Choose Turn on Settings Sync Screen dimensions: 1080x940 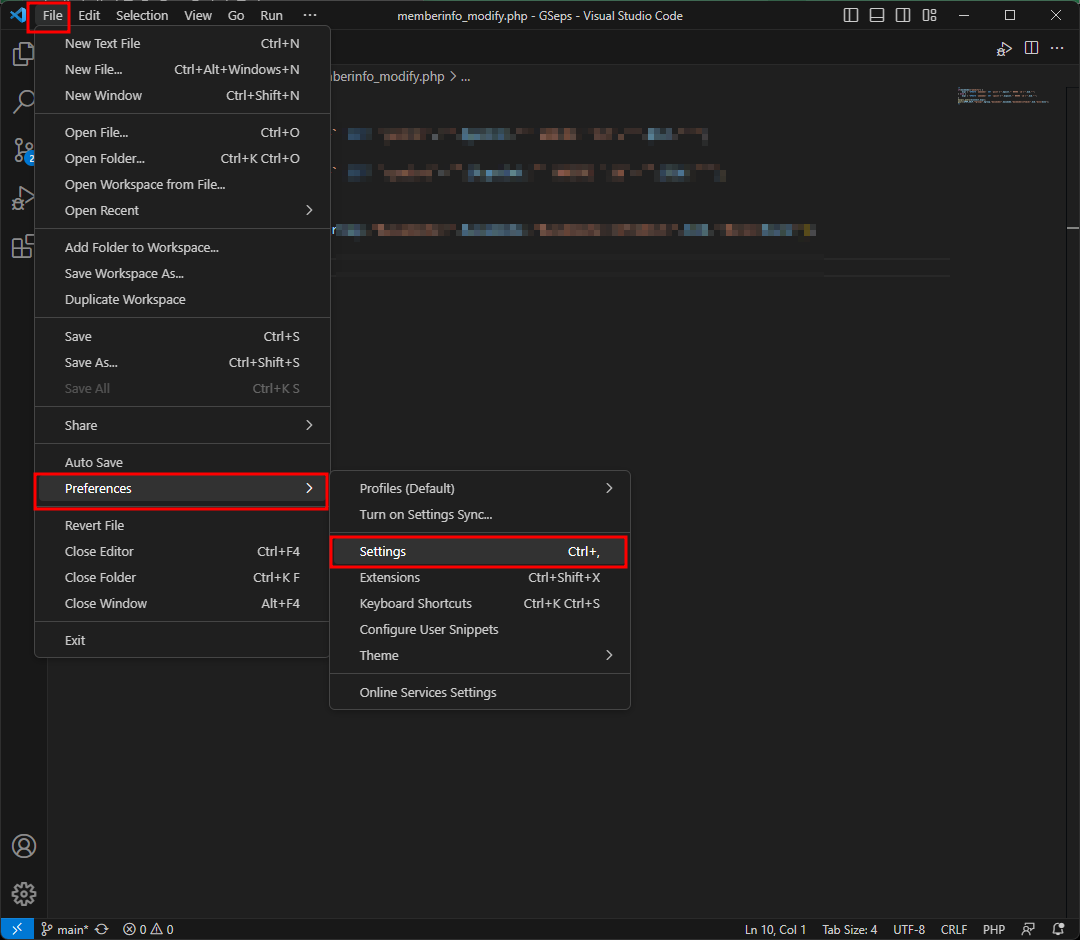click(x=479, y=514)
